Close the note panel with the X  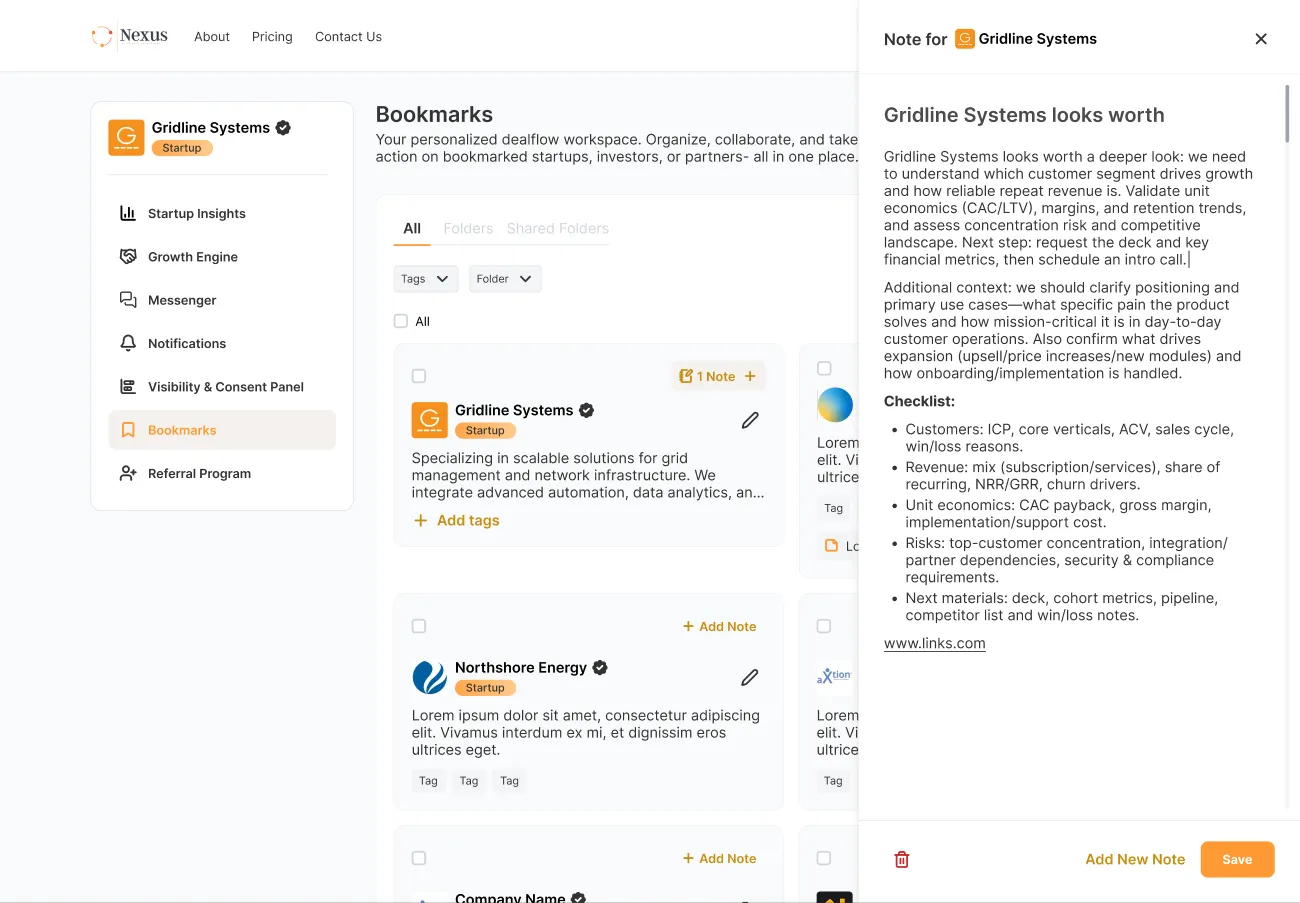tap(1261, 39)
